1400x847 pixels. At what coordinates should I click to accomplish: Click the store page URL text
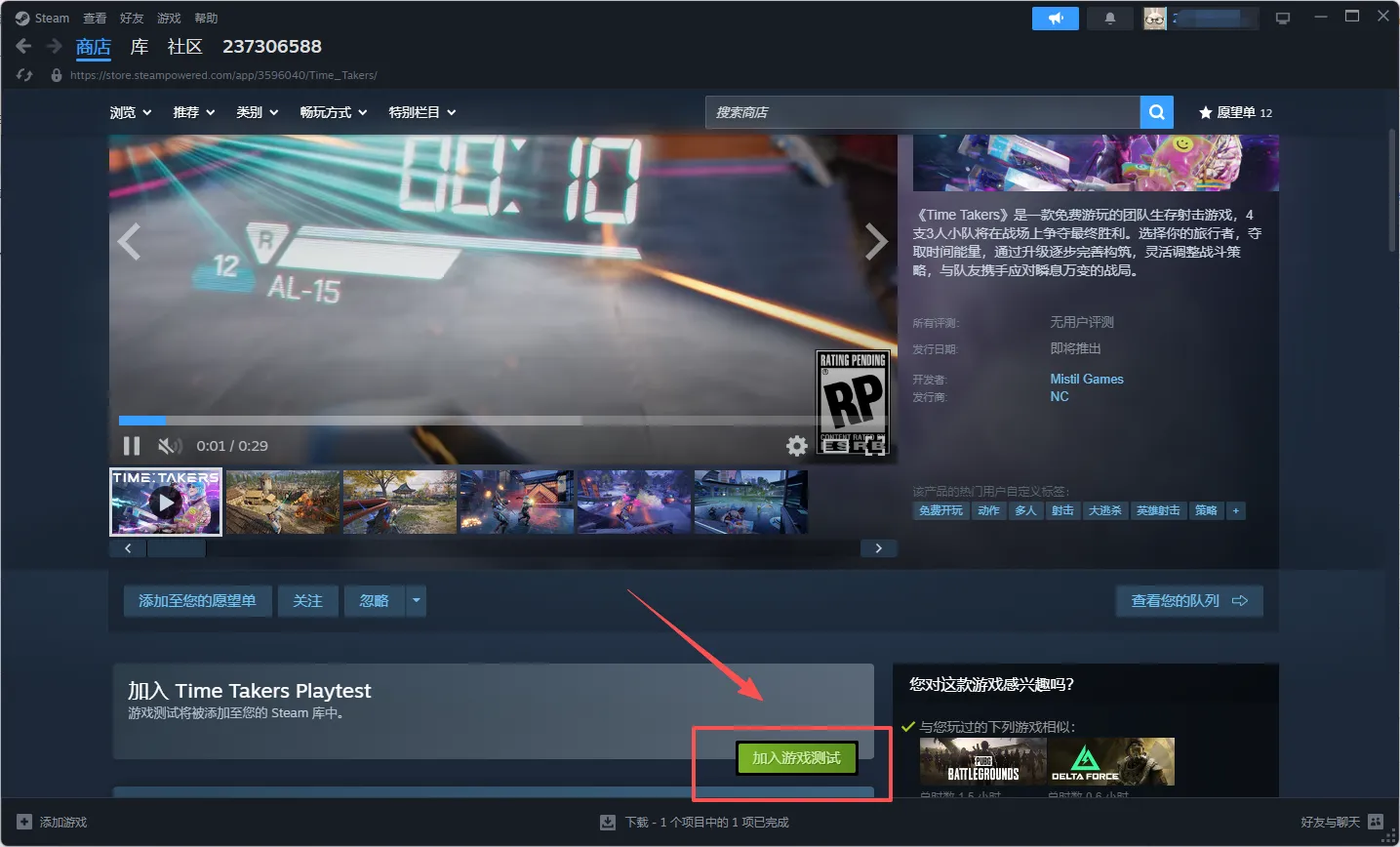(223, 75)
